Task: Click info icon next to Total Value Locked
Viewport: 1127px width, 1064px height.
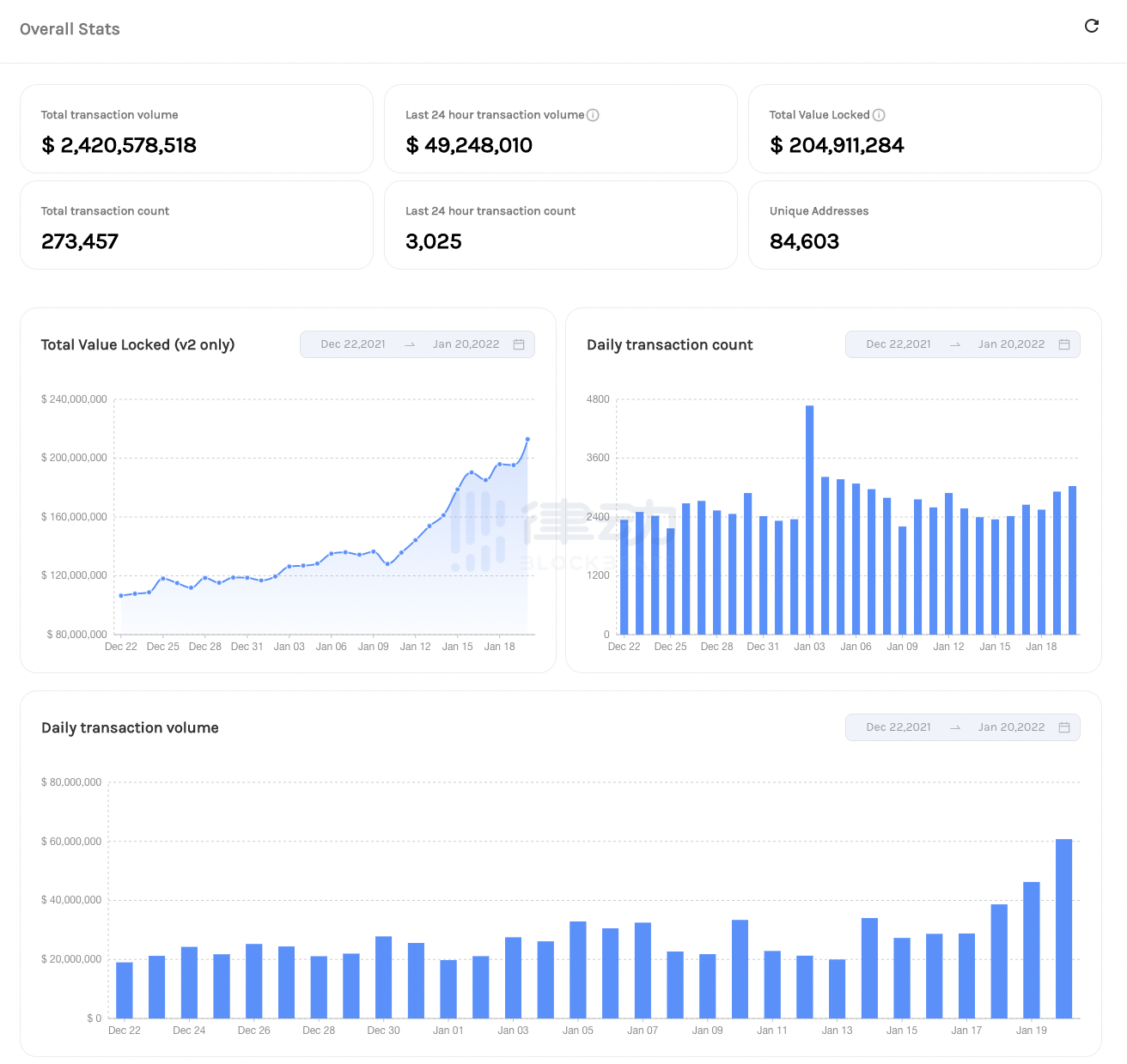Action: (x=879, y=115)
